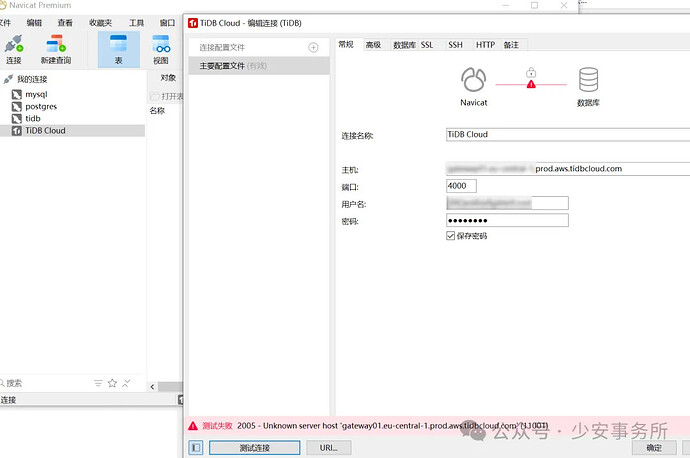This screenshot has width=690, height=458.
Task: Switch to HTTP tab
Action: 485,45
